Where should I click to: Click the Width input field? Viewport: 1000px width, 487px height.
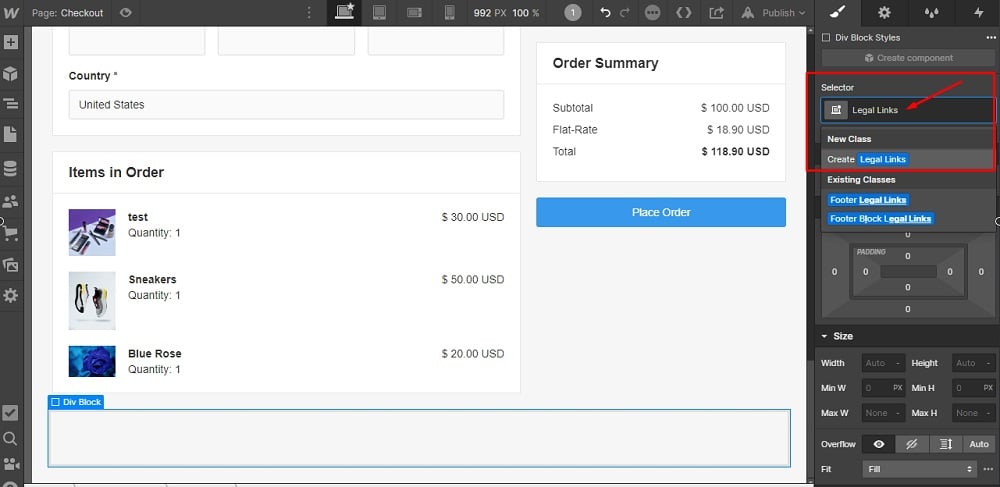coord(883,363)
